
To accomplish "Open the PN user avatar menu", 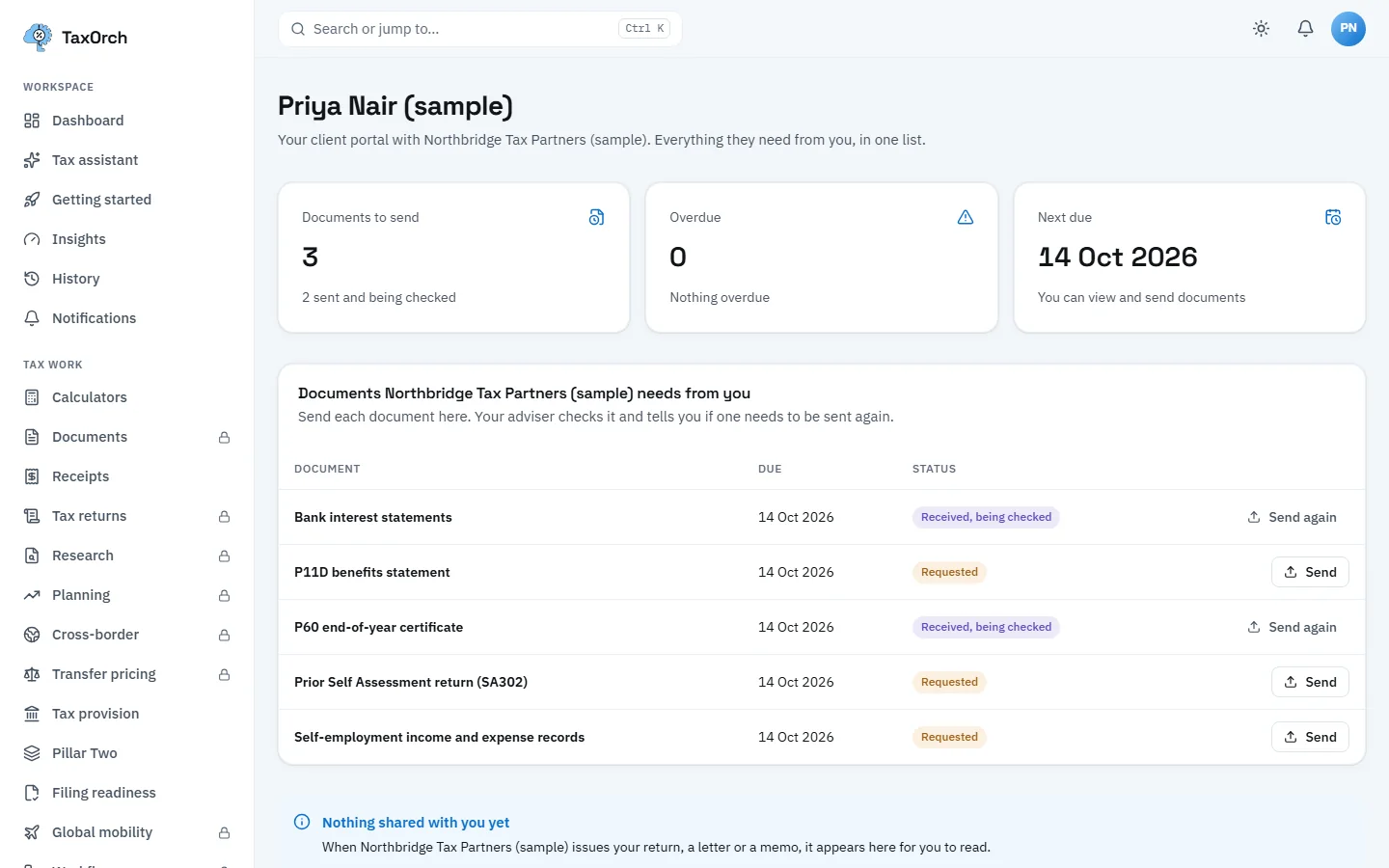I will click(1348, 29).
